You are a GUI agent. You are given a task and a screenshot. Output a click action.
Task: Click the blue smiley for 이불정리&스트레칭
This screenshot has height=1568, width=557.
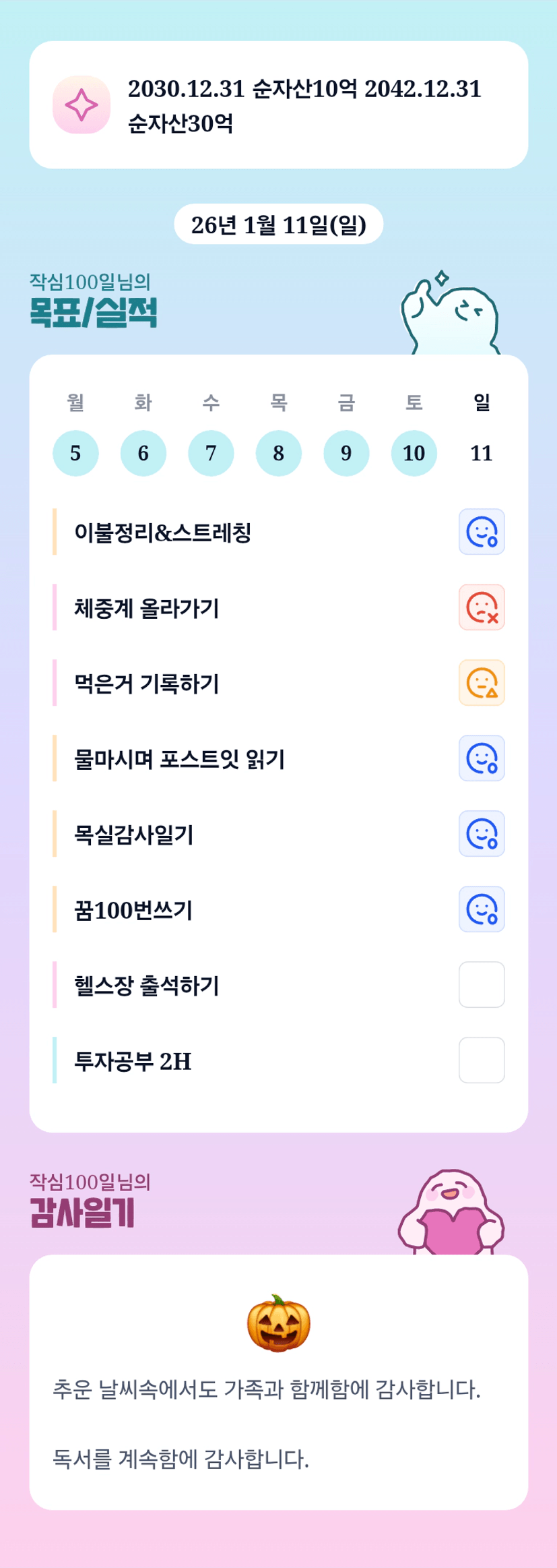pyautogui.click(x=482, y=532)
